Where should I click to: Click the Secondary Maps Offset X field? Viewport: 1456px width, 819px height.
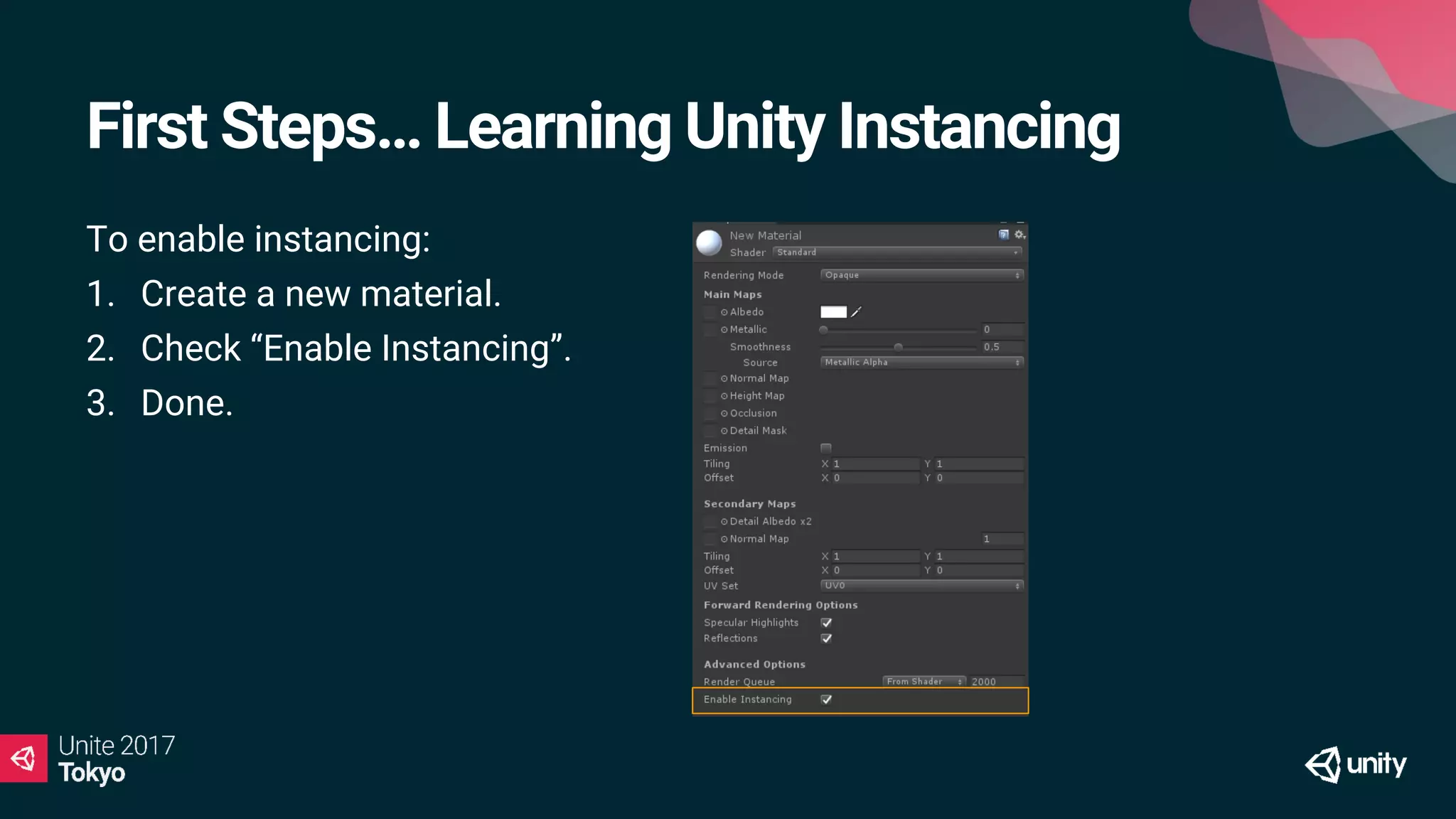pos(875,570)
